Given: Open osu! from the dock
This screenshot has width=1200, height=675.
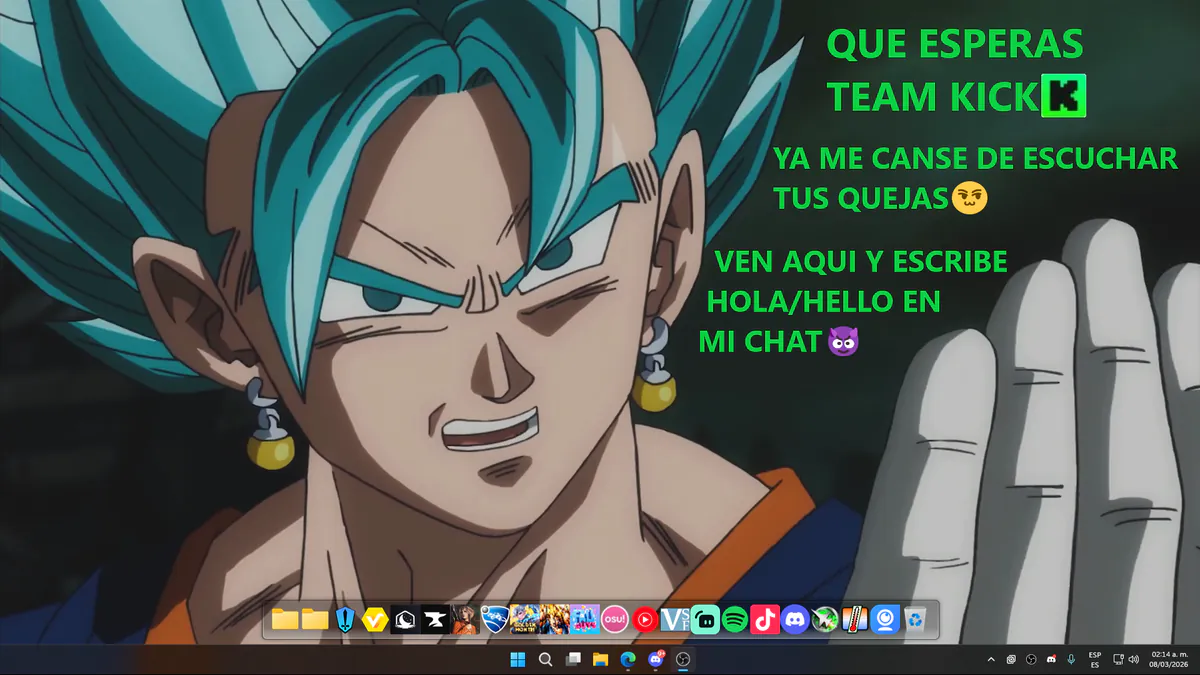Looking at the screenshot, I should pos(615,620).
